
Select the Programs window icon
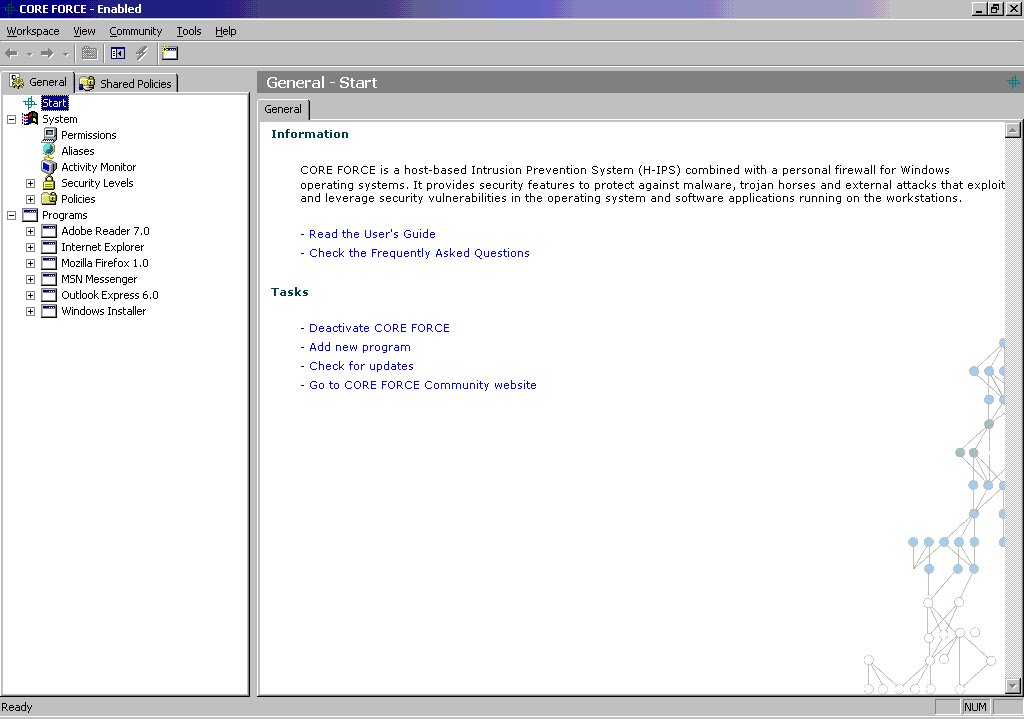tap(30, 215)
